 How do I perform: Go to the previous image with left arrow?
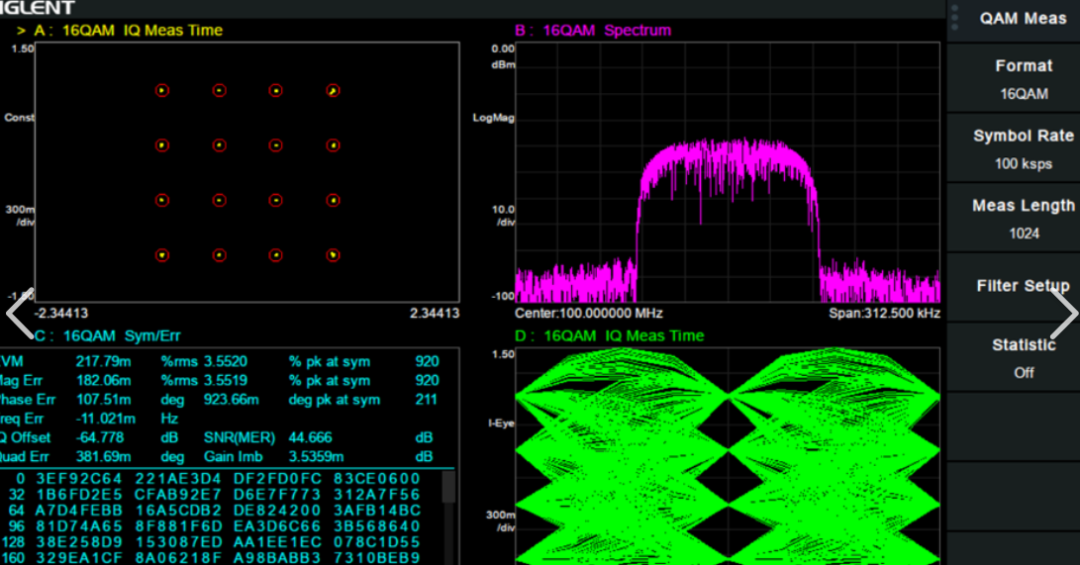click(x=20, y=313)
